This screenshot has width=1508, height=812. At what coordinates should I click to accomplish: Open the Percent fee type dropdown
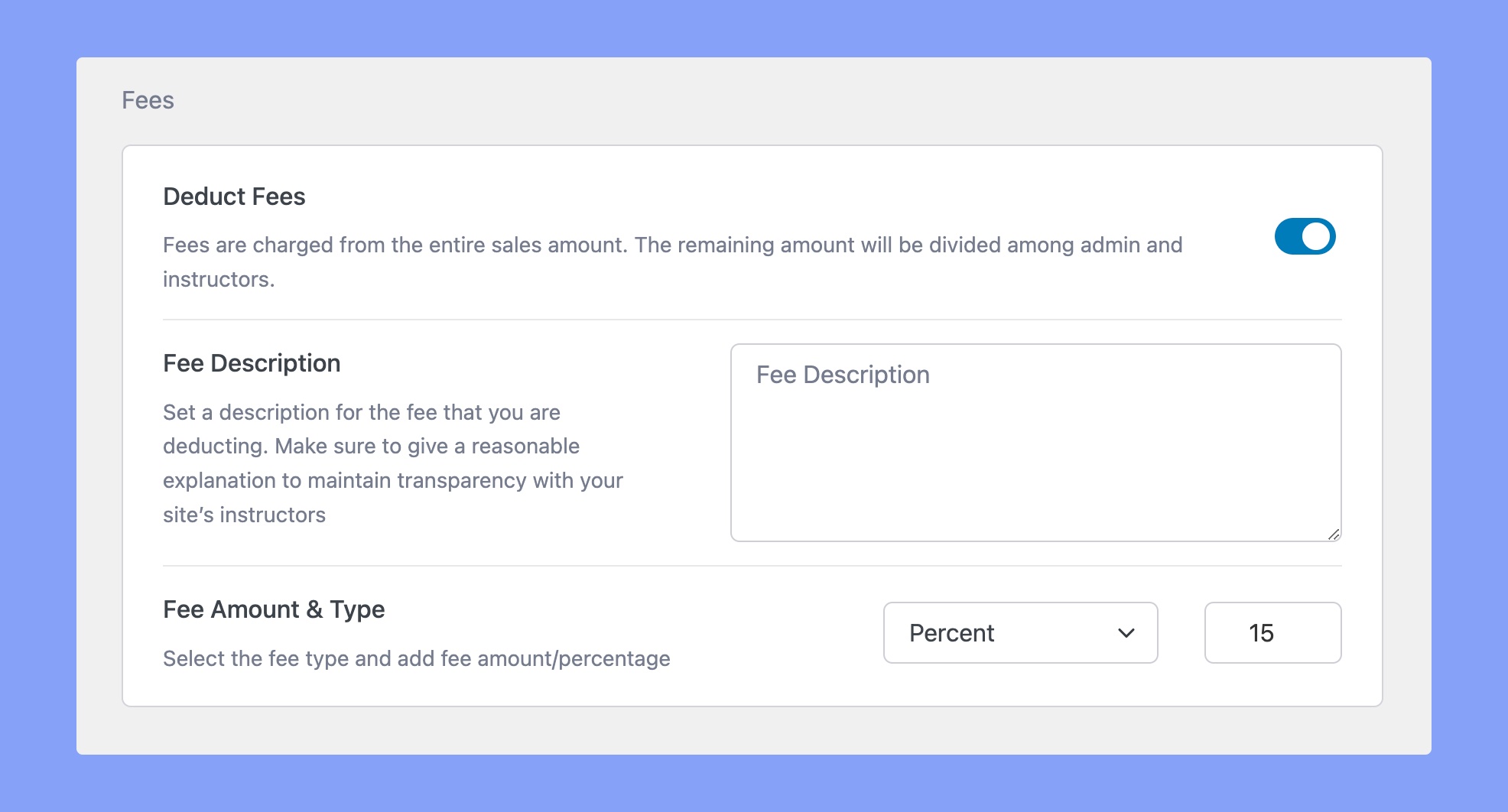tap(1020, 632)
